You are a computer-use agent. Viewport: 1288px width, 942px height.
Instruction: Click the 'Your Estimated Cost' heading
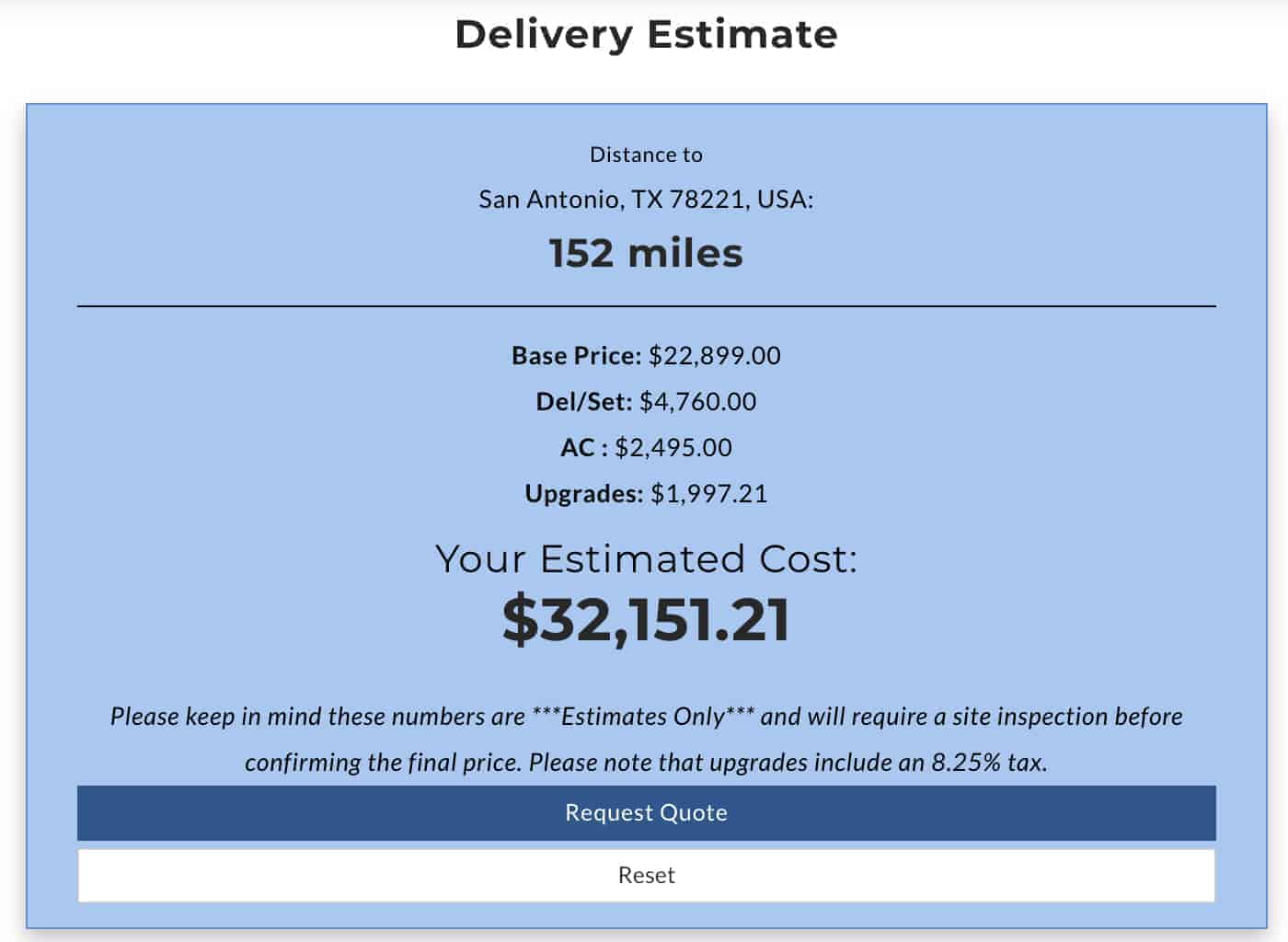pos(646,559)
